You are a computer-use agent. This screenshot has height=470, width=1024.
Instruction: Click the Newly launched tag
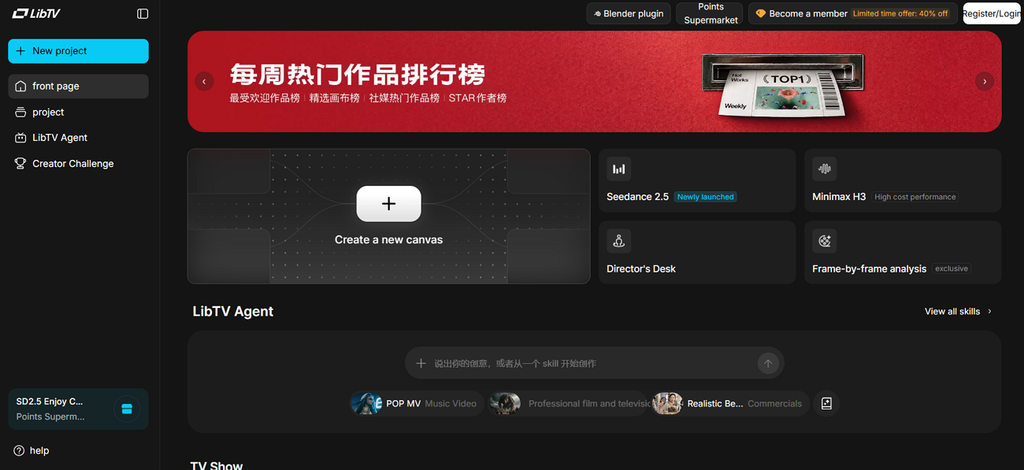pos(705,196)
